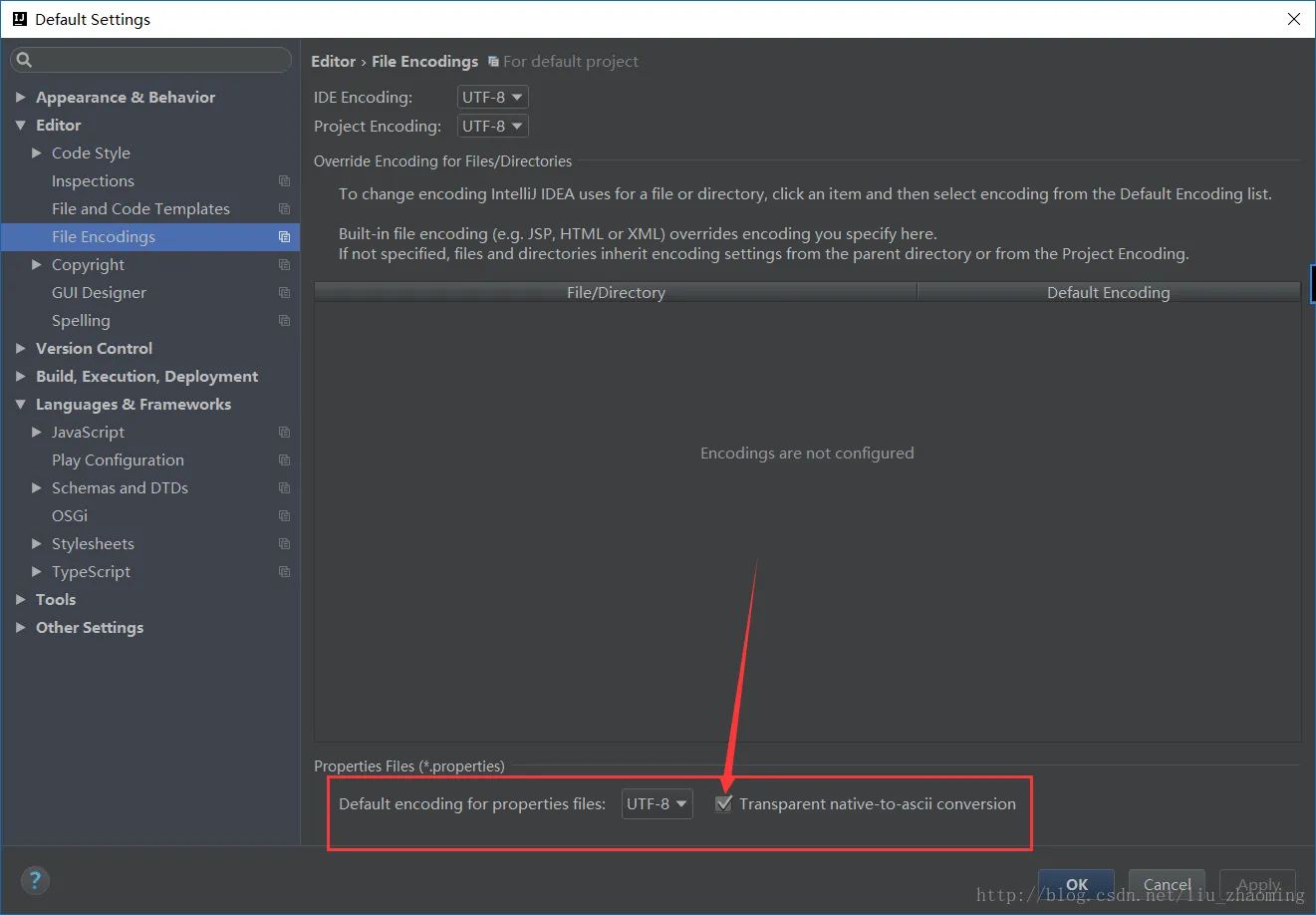Select Languages & Frameworks category label
The image size is (1316, 915).
click(x=133, y=405)
